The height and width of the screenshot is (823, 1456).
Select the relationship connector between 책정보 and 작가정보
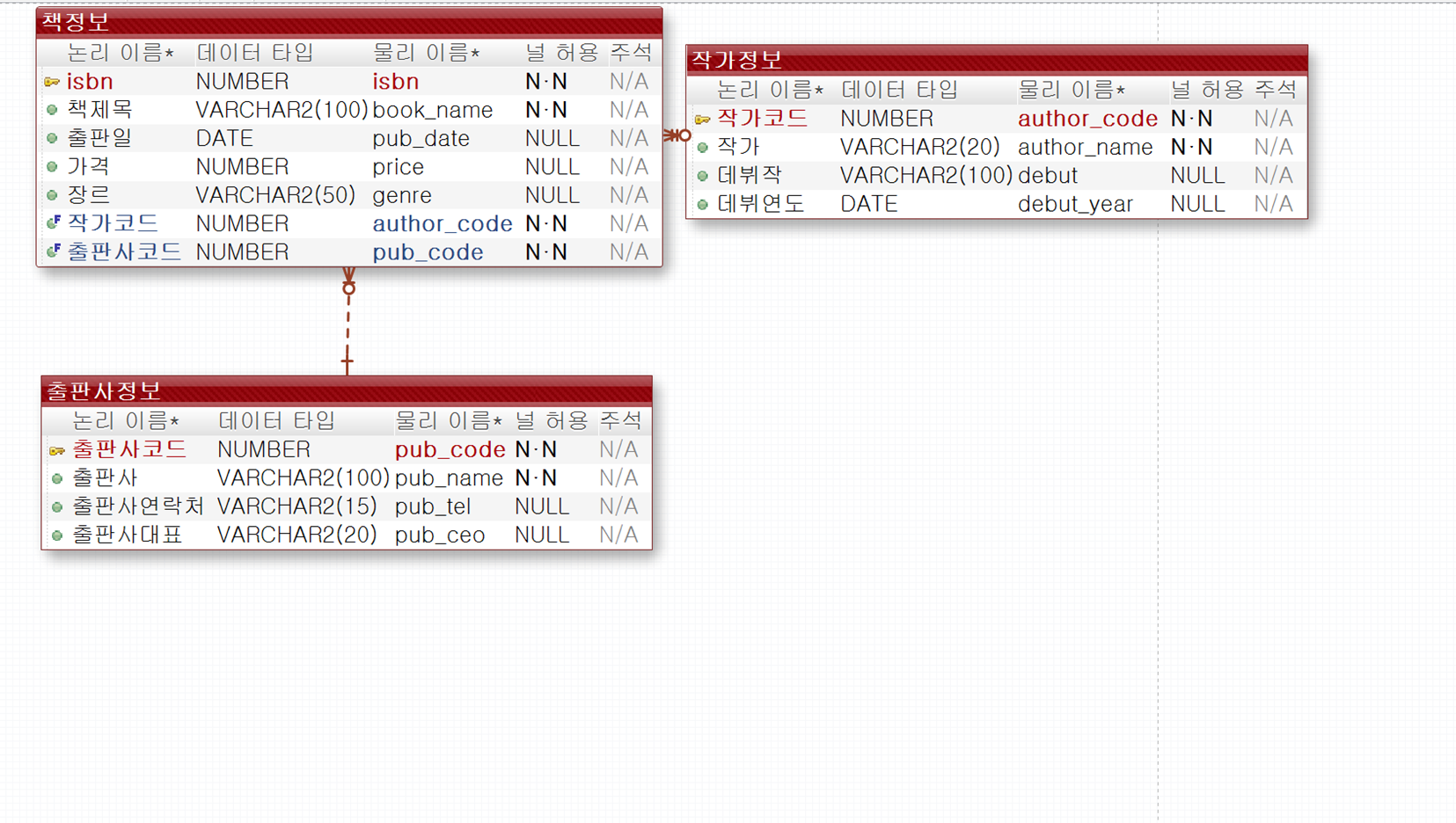(677, 135)
